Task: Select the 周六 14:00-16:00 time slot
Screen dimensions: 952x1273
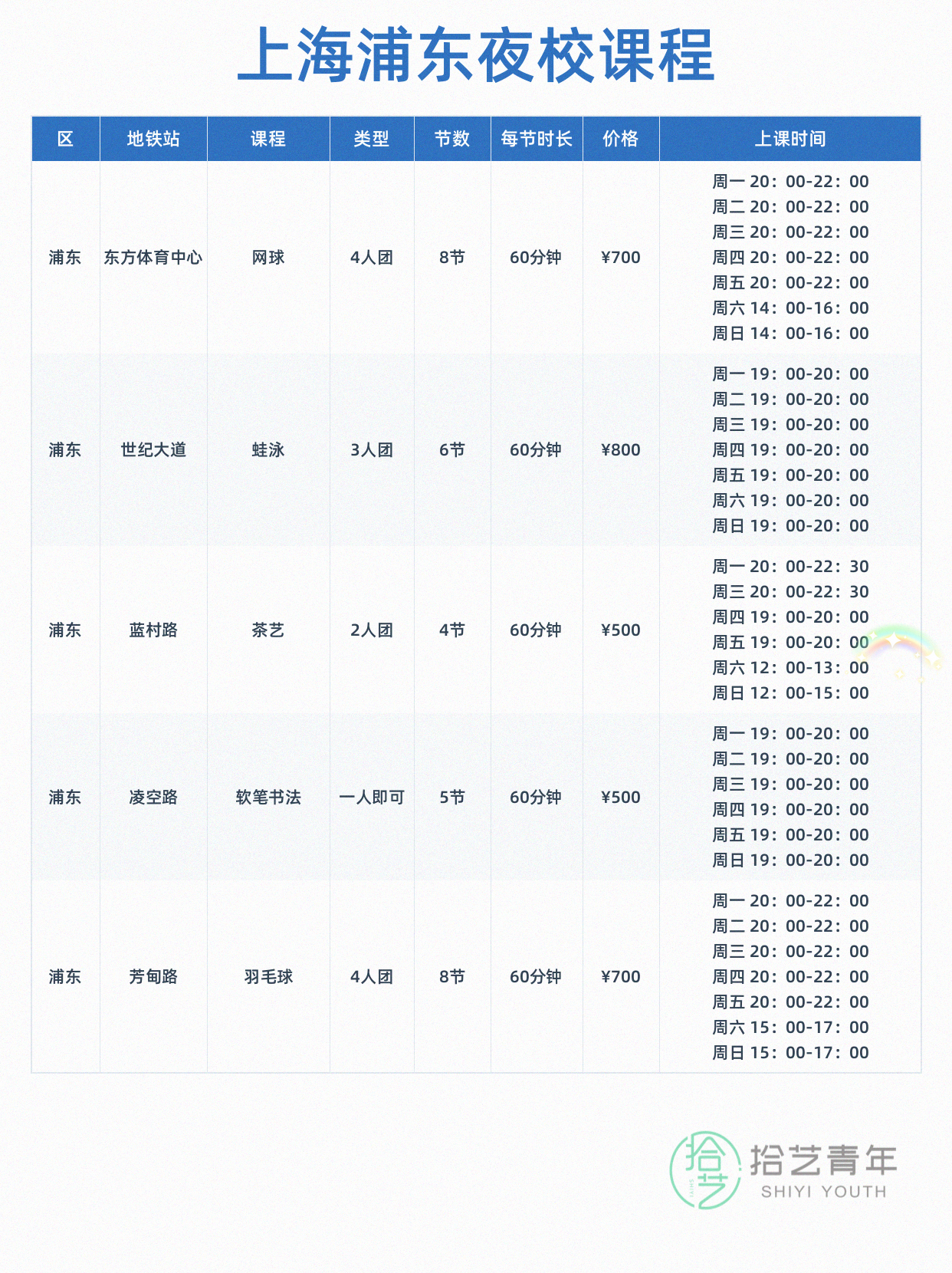Action: pos(790,308)
